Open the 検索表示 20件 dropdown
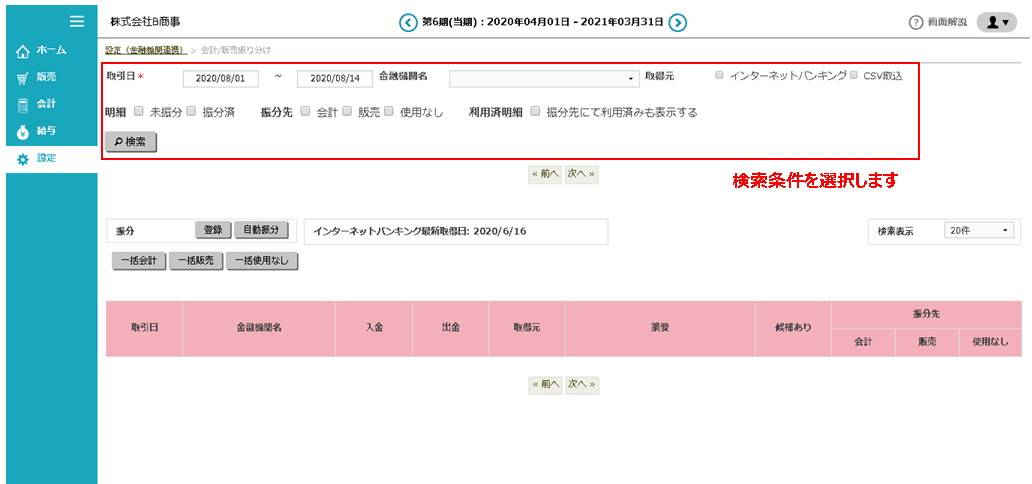Screen dimensions: 1032x484 pos(978,231)
